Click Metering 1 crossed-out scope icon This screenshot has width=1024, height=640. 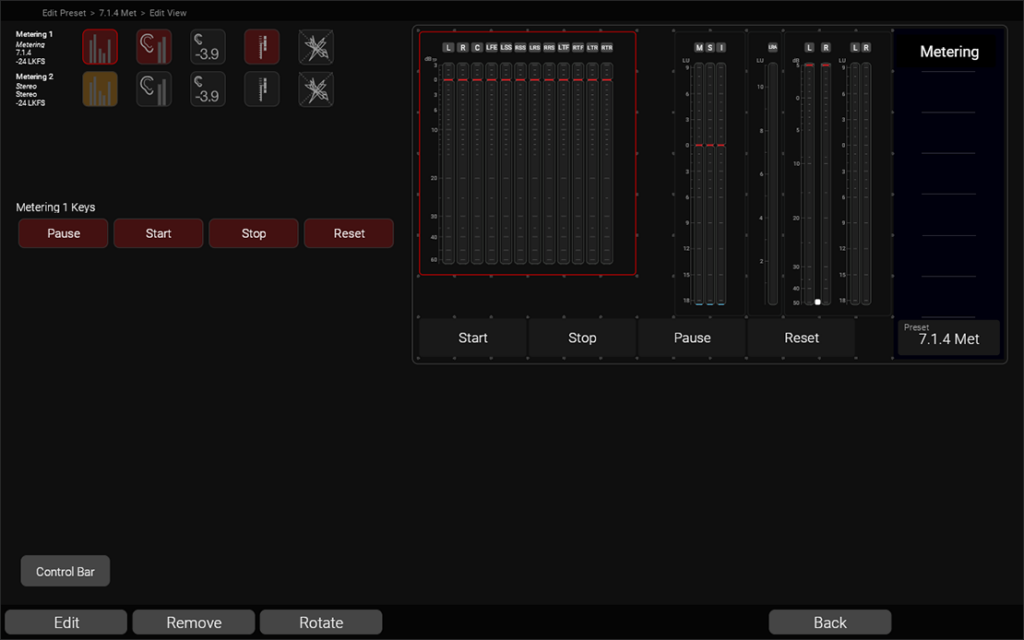click(x=316, y=47)
